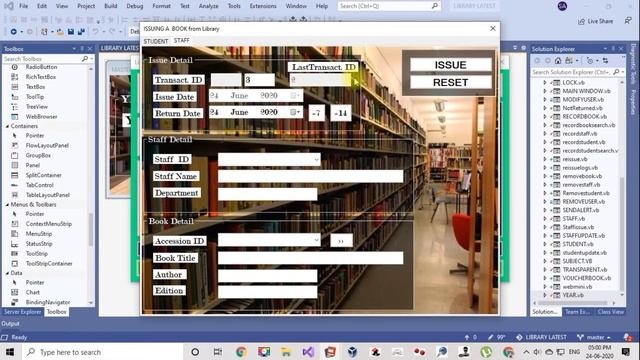Select the SplitContainer control
The image size is (640, 360).
(x=43, y=175)
